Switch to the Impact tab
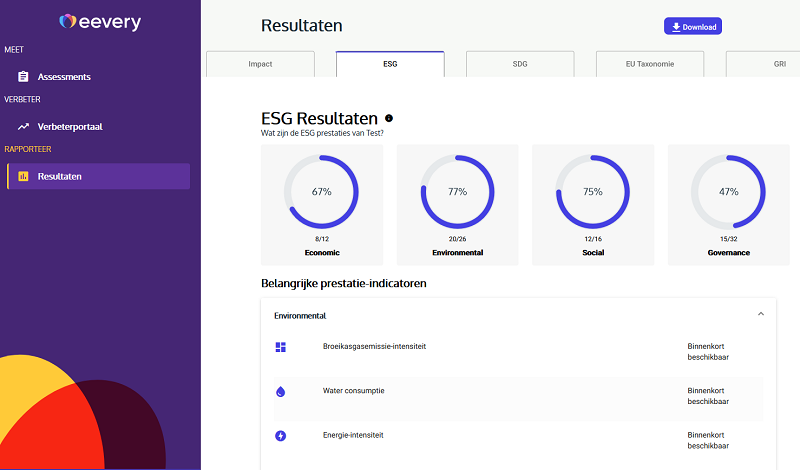800x470 pixels. [260, 64]
